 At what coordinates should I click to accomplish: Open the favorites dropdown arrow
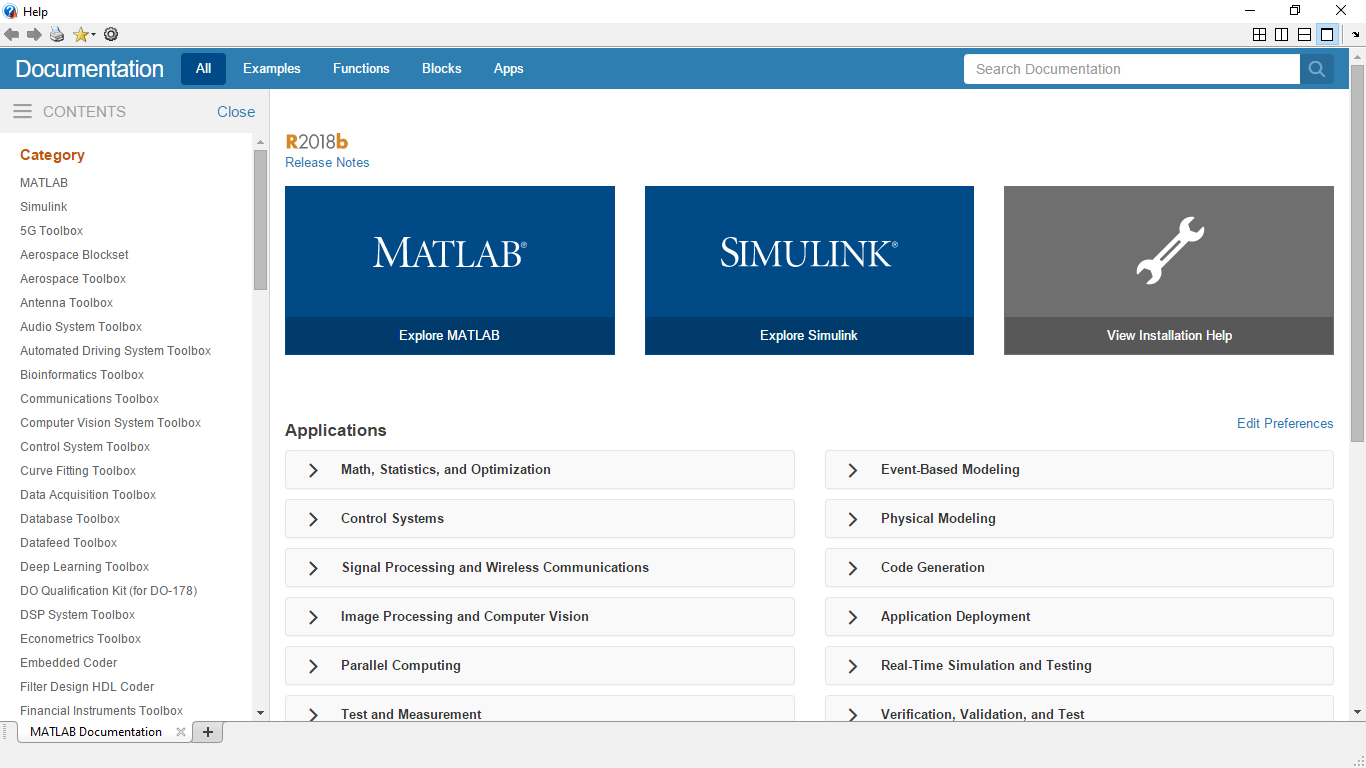[x=92, y=34]
